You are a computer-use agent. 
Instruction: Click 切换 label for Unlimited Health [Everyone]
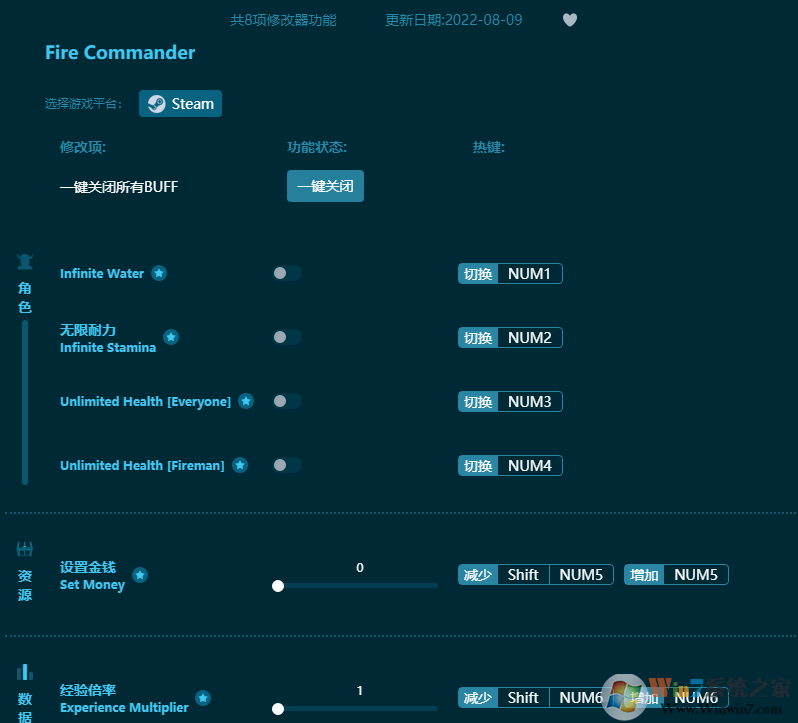pos(478,402)
